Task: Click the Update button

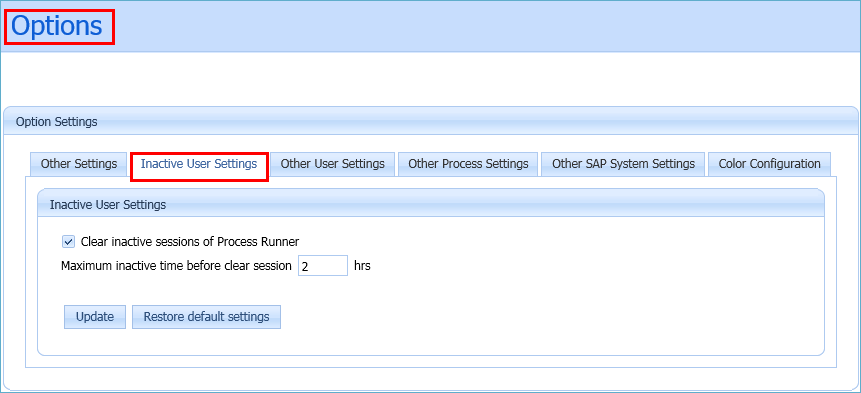Action: click(x=95, y=317)
